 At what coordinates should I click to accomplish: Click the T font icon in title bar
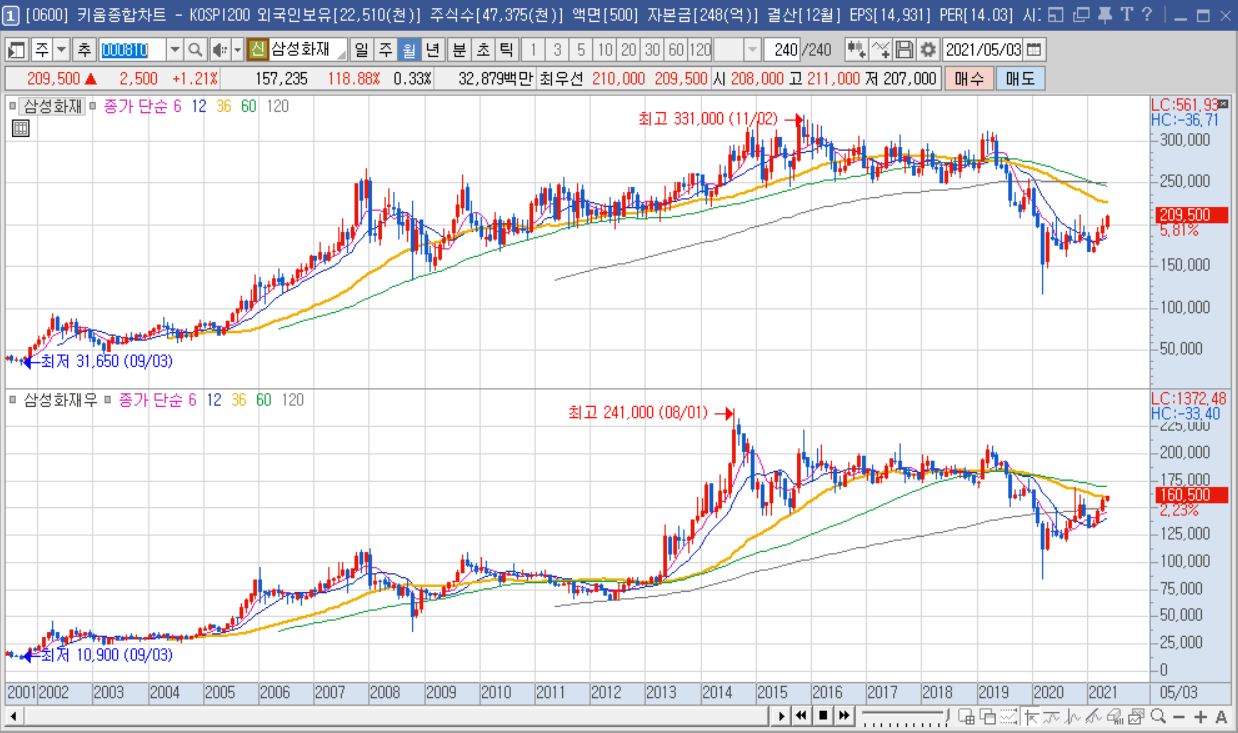(x=1126, y=14)
